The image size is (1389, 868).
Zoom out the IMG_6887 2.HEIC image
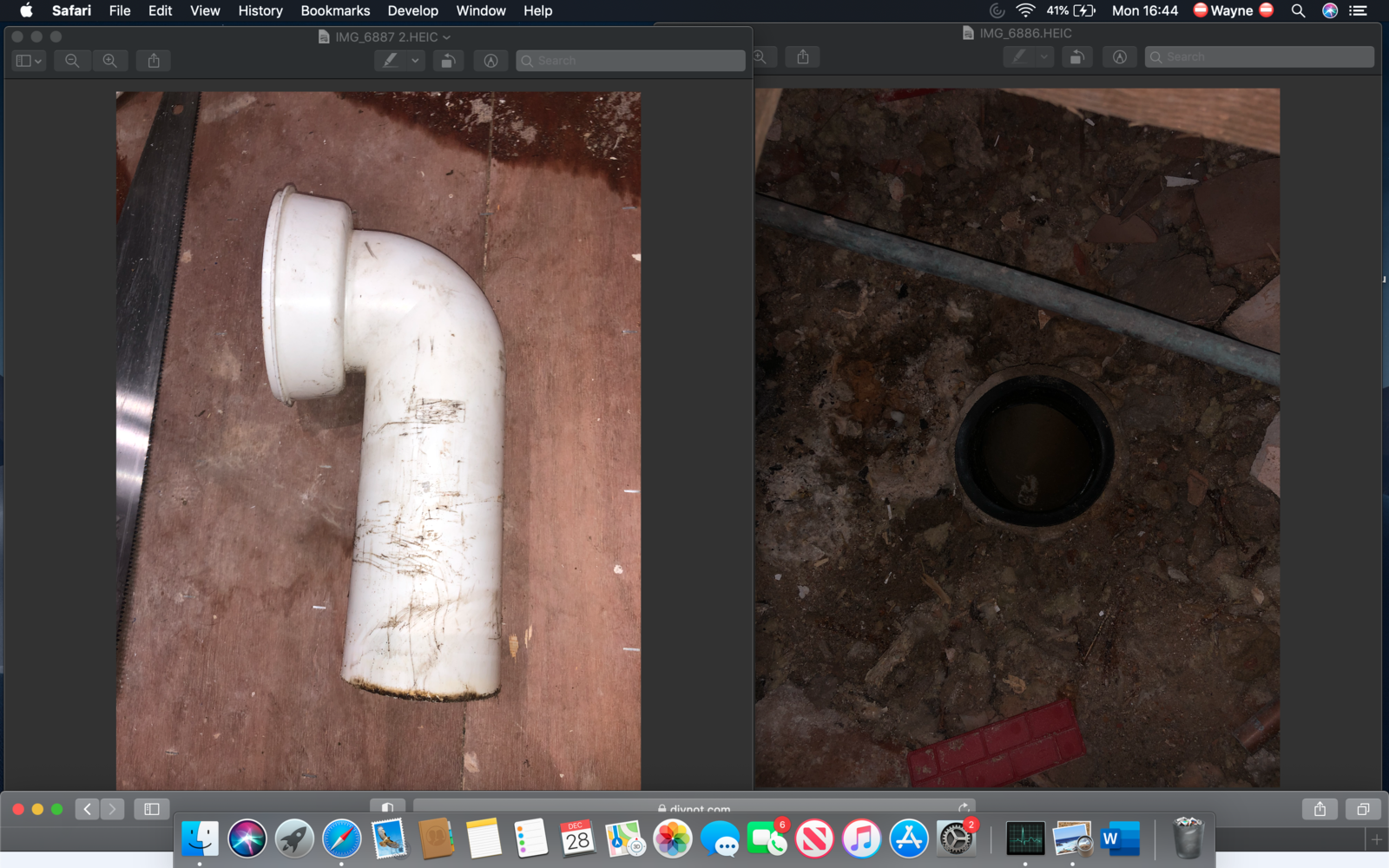[x=72, y=61]
